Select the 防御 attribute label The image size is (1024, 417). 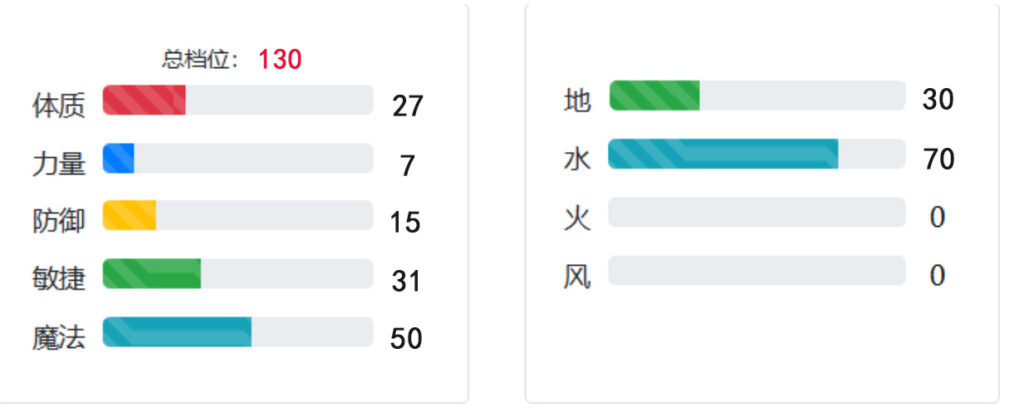click(x=59, y=221)
